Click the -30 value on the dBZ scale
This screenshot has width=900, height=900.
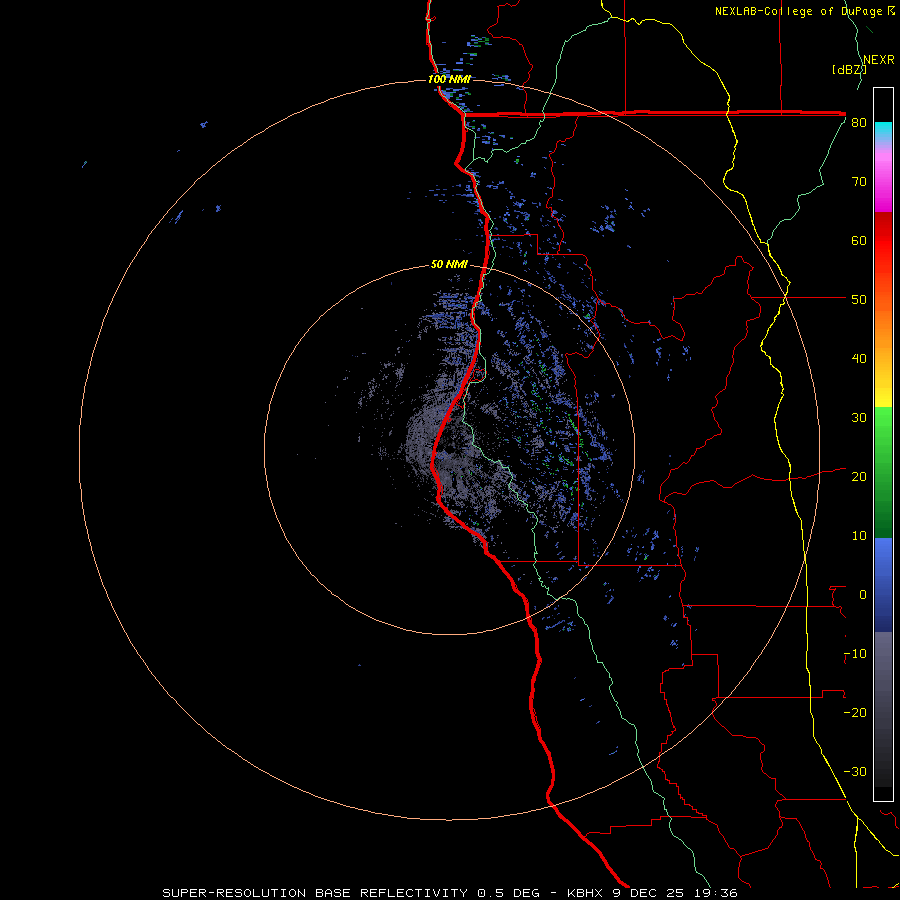[855, 771]
